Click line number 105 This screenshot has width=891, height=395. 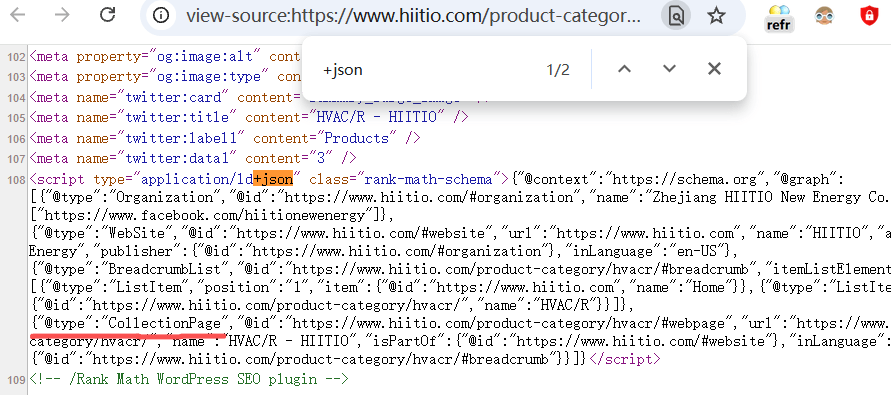pos(16,118)
